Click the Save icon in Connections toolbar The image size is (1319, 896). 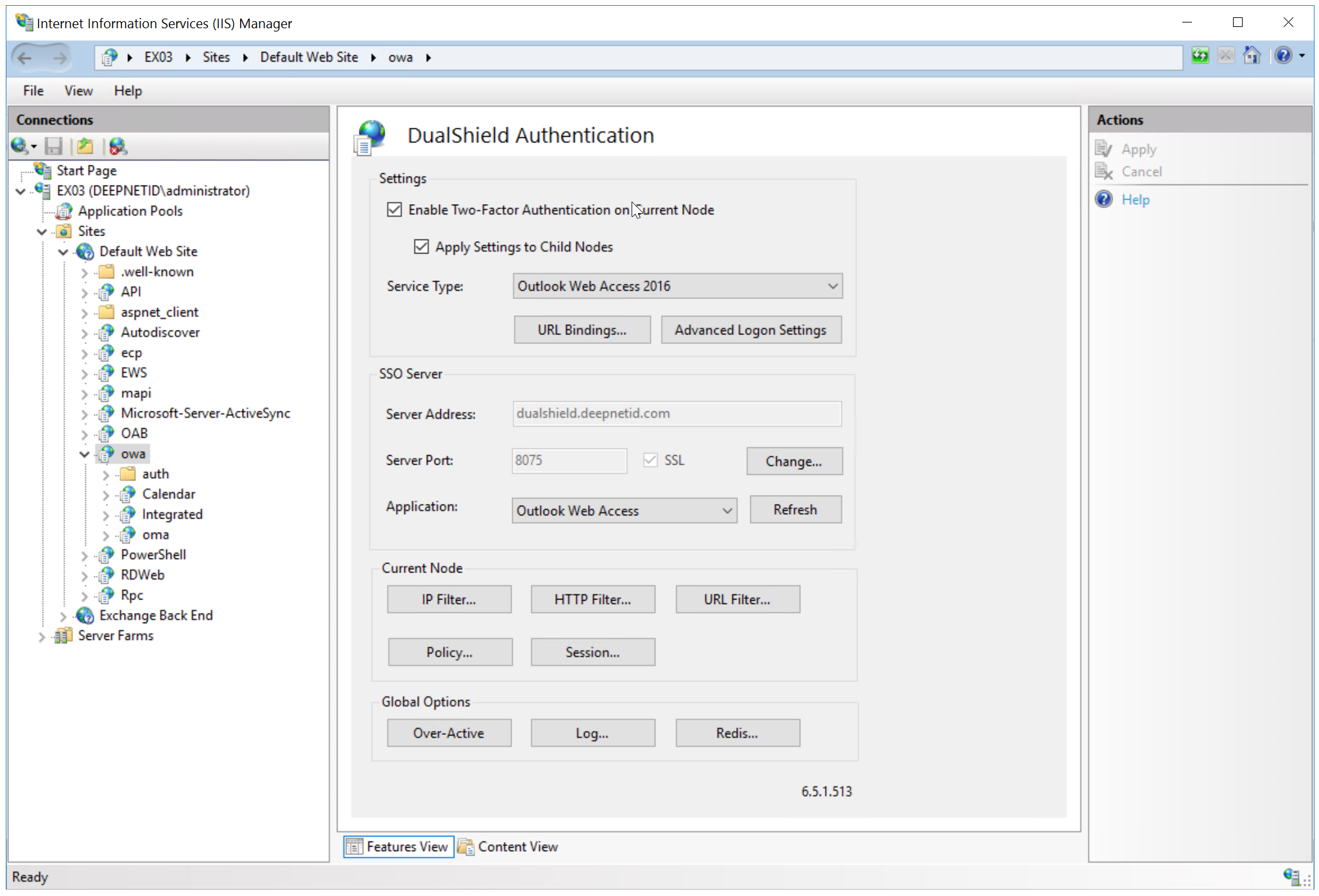coord(54,147)
